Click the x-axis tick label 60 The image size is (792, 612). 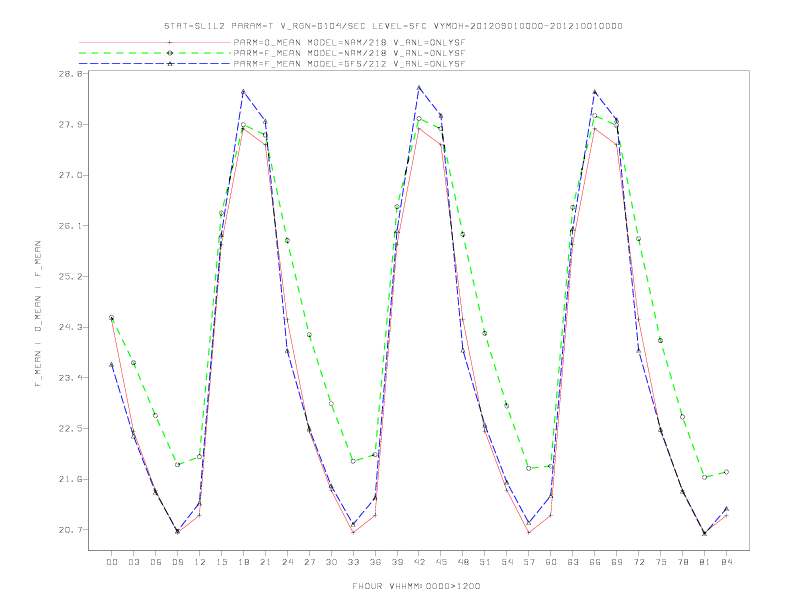point(551,562)
